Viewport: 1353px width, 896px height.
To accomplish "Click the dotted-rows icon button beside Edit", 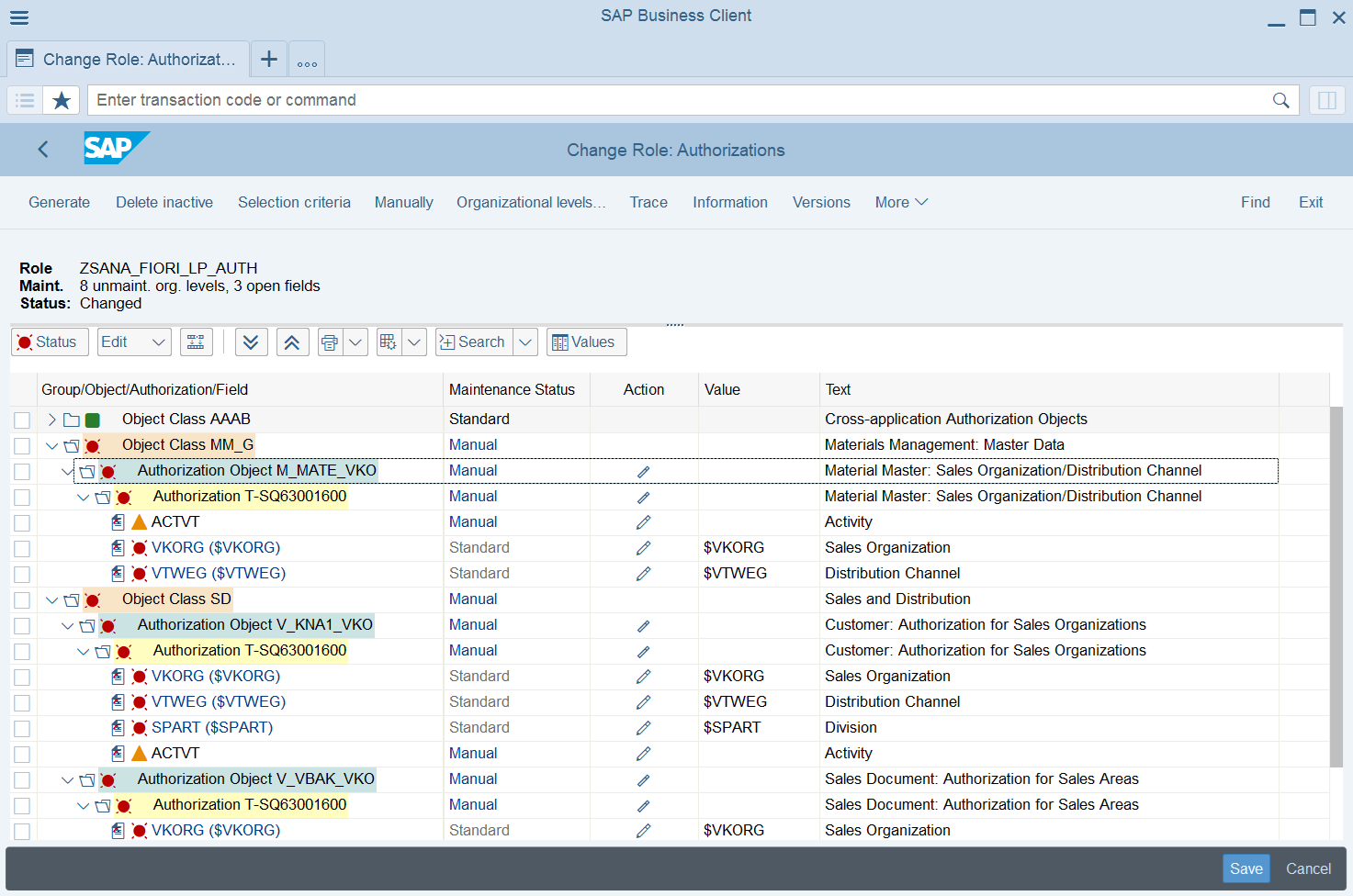I will coord(197,342).
